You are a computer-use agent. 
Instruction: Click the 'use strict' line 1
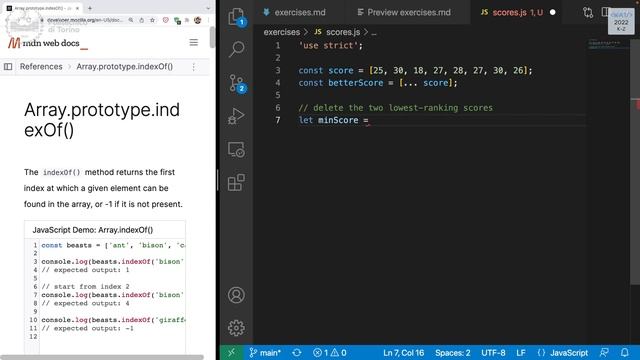point(331,45)
